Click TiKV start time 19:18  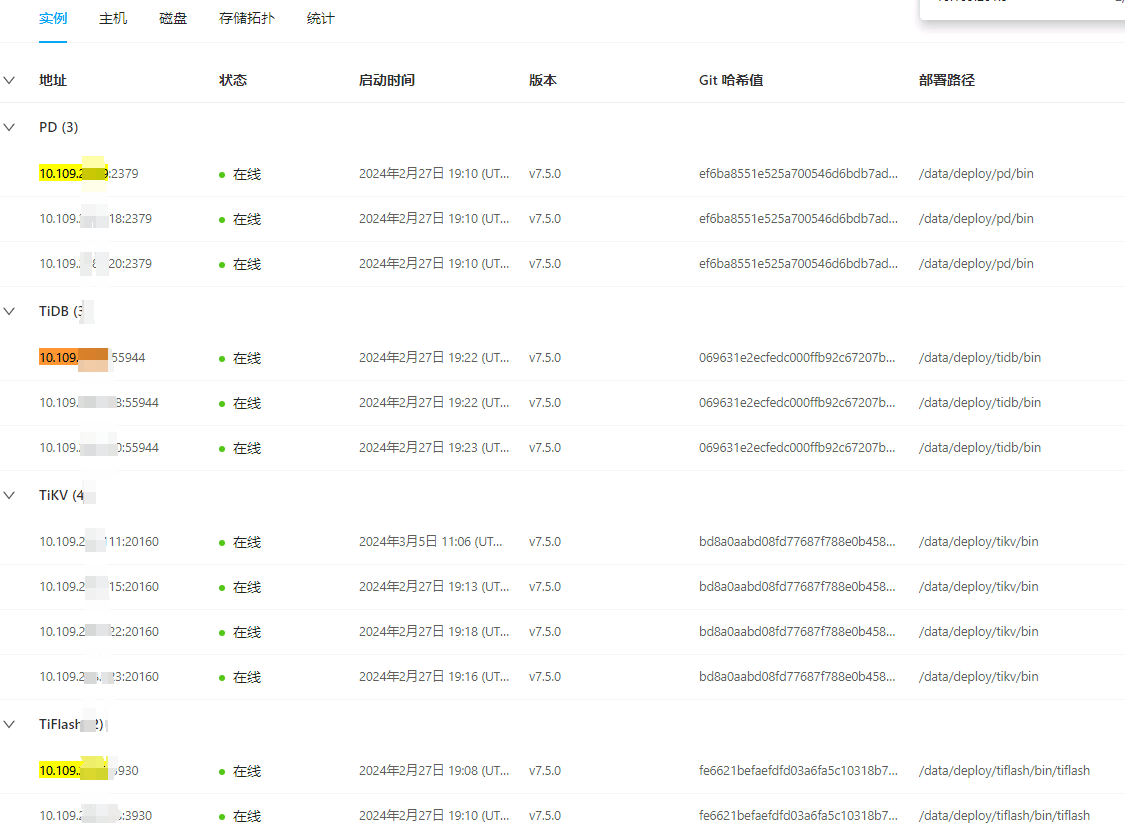click(x=434, y=632)
